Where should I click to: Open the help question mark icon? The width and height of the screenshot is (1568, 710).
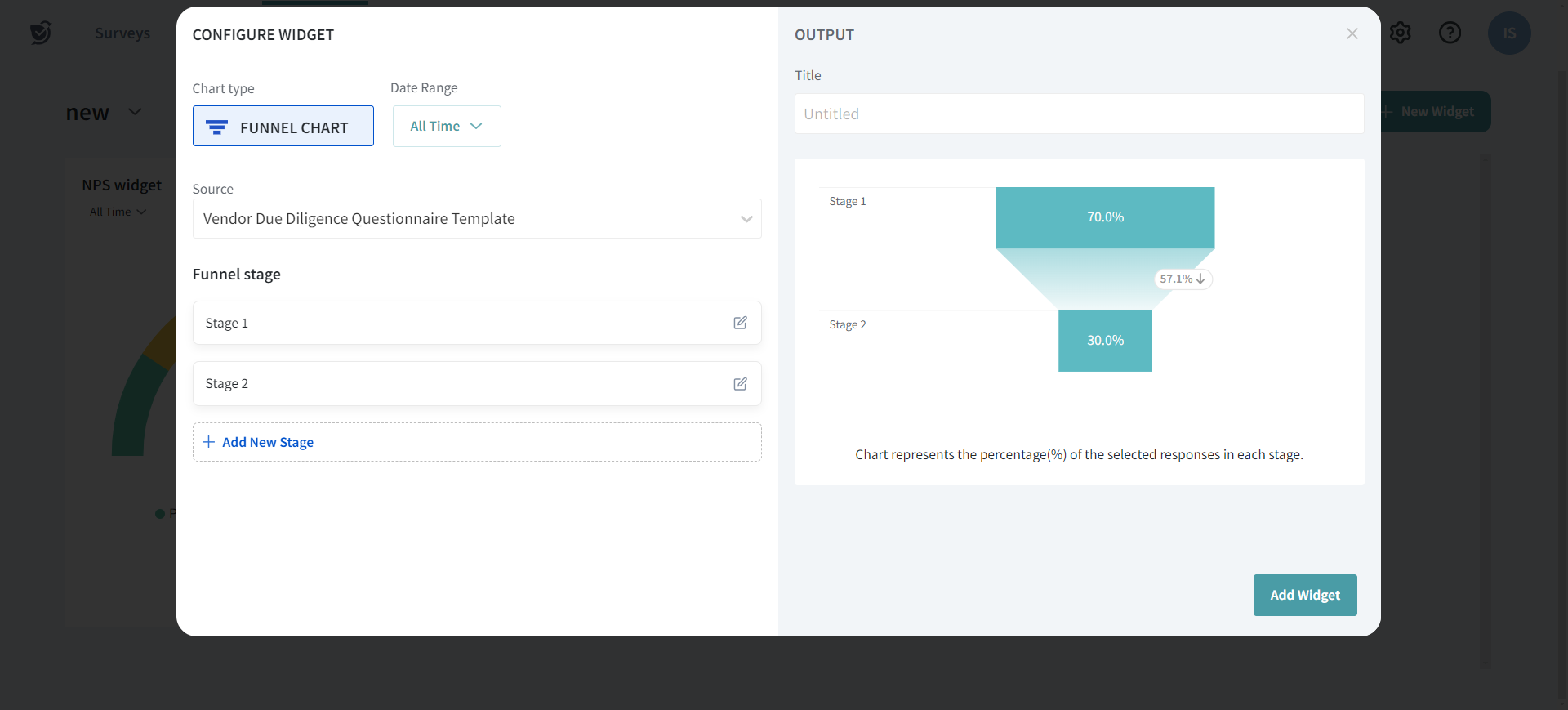[x=1450, y=33]
